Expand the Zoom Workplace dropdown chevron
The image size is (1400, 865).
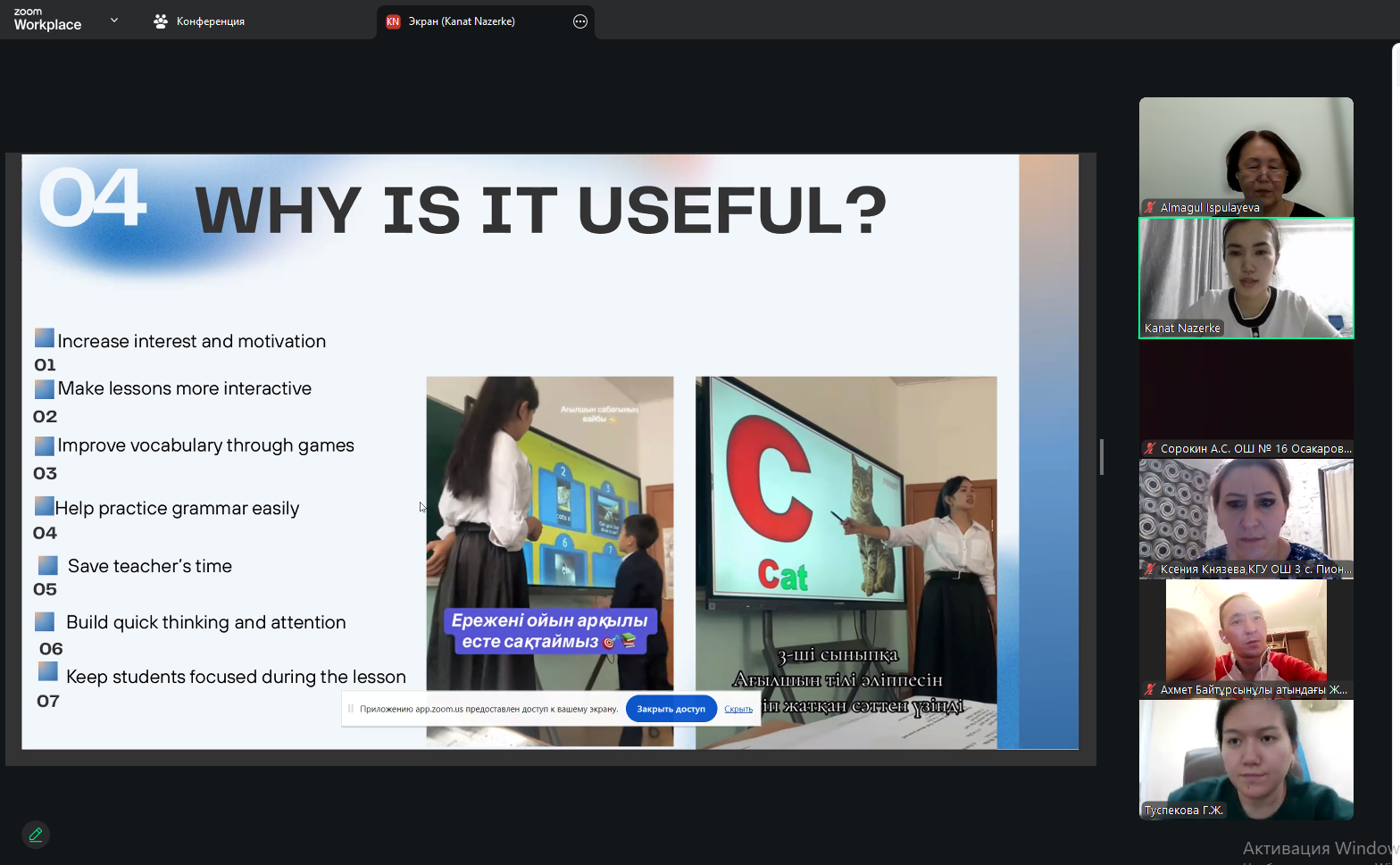coord(114,20)
